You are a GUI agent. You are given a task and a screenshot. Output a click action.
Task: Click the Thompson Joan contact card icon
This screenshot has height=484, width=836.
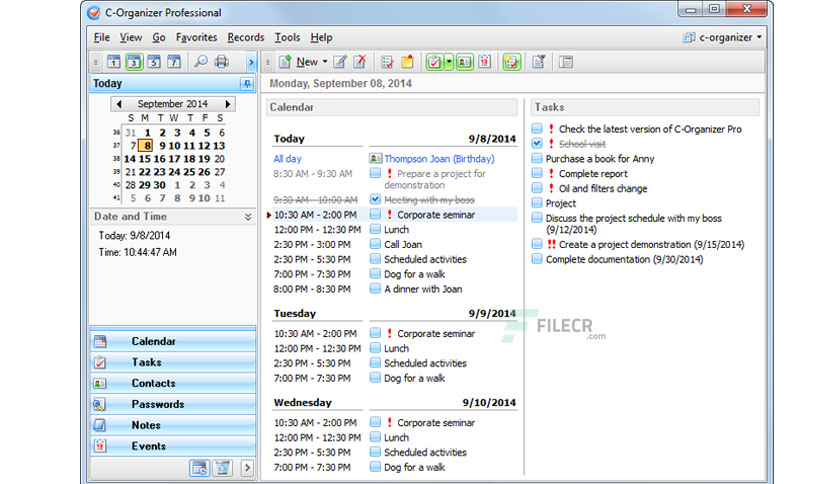[x=375, y=159]
